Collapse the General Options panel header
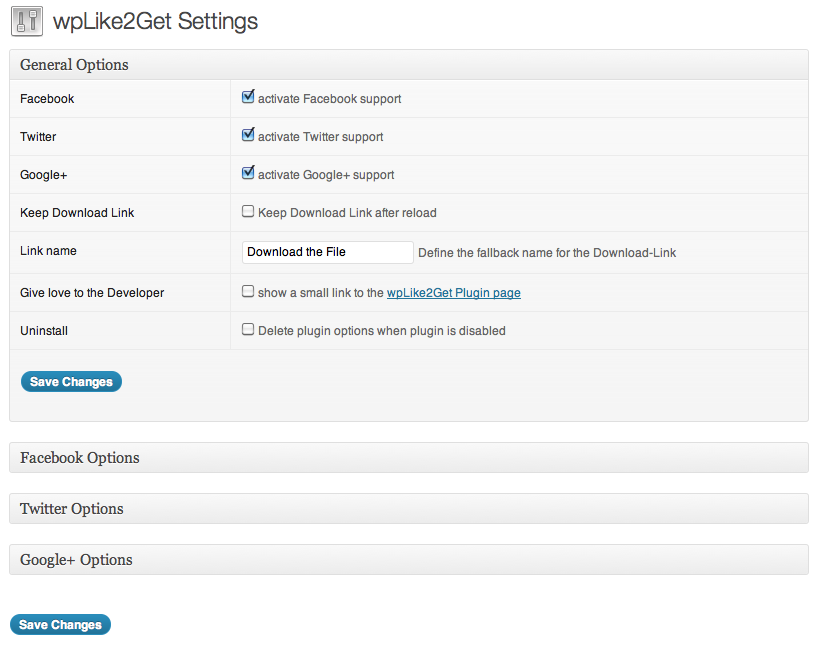821x648 pixels. (x=409, y=65)
